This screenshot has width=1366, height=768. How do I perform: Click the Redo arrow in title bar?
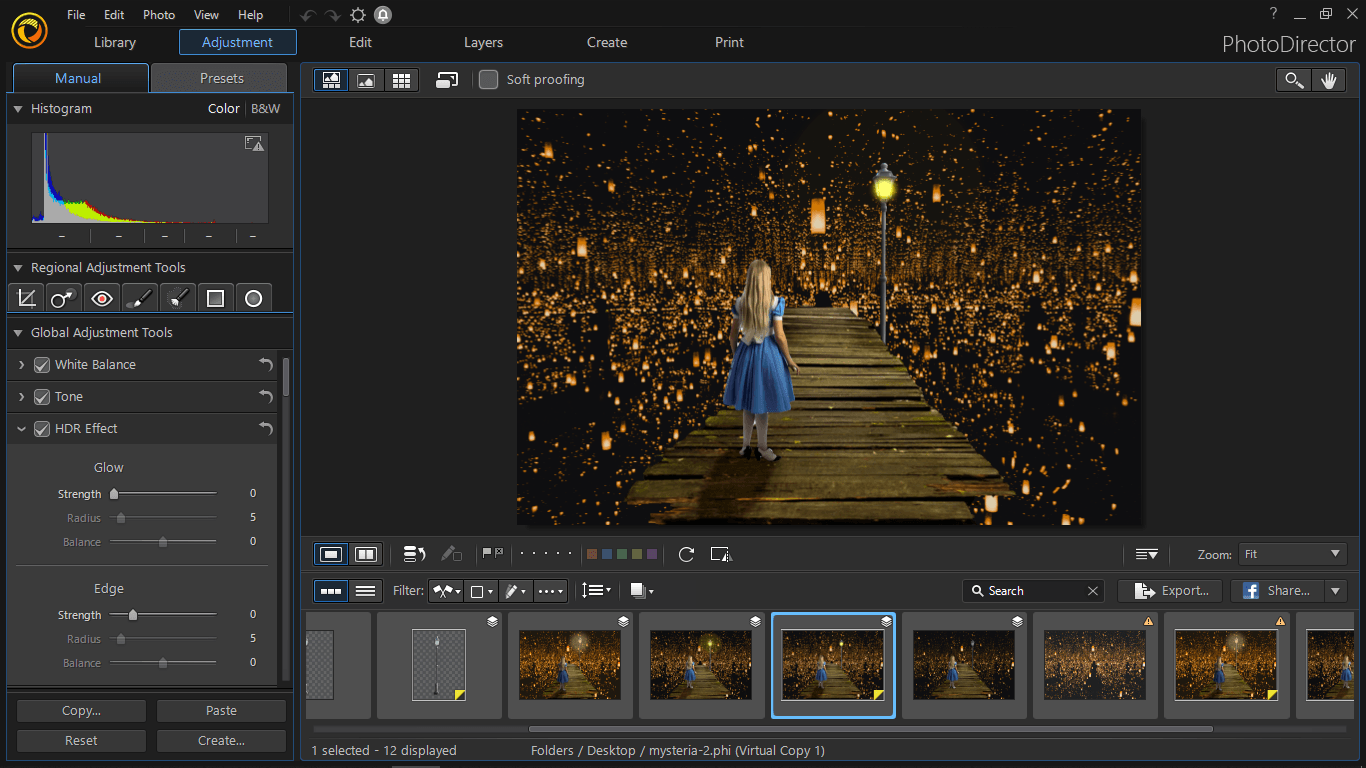tap(333, 15)
